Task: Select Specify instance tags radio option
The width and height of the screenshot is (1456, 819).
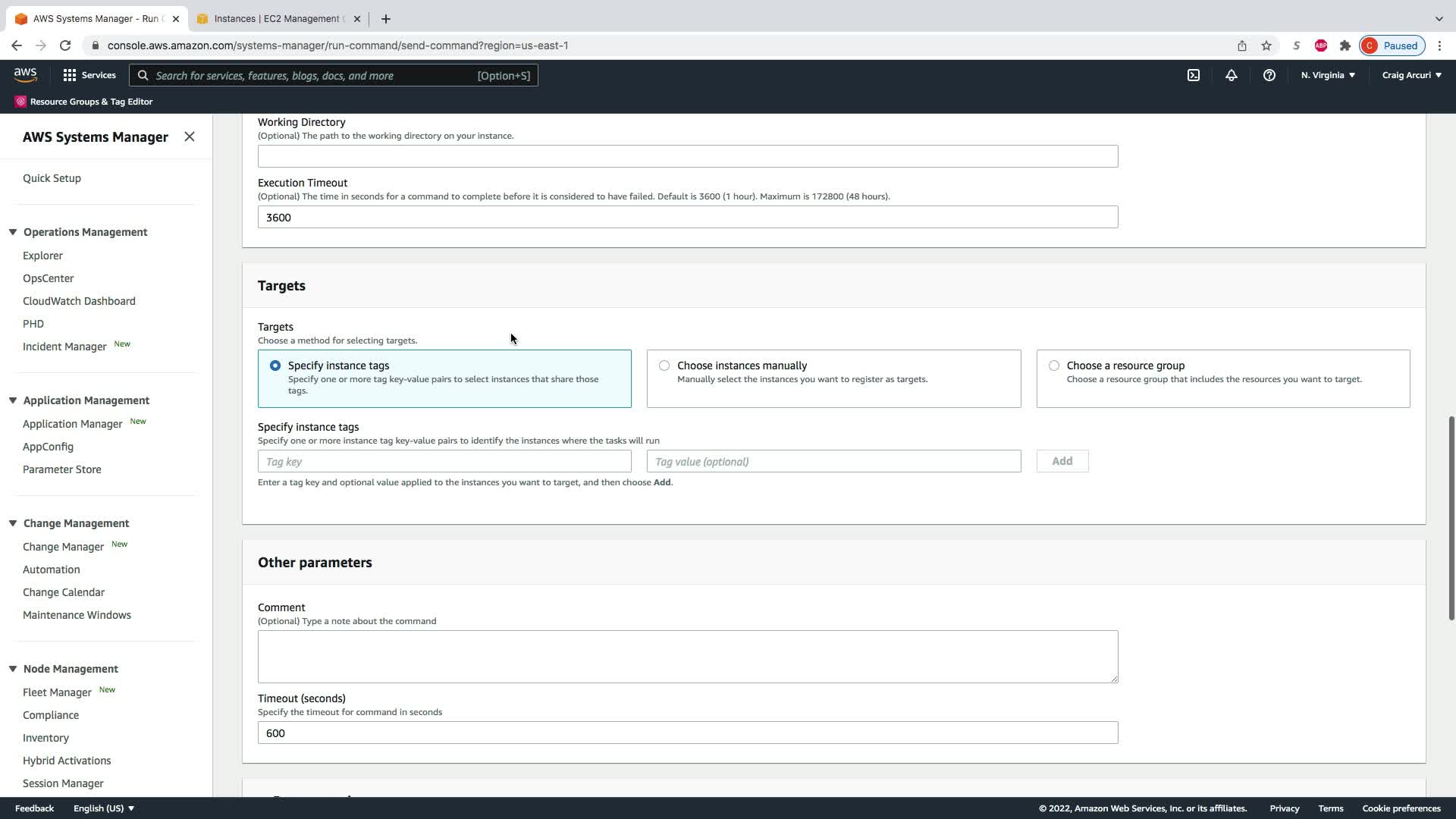Action: pos(275,366)
